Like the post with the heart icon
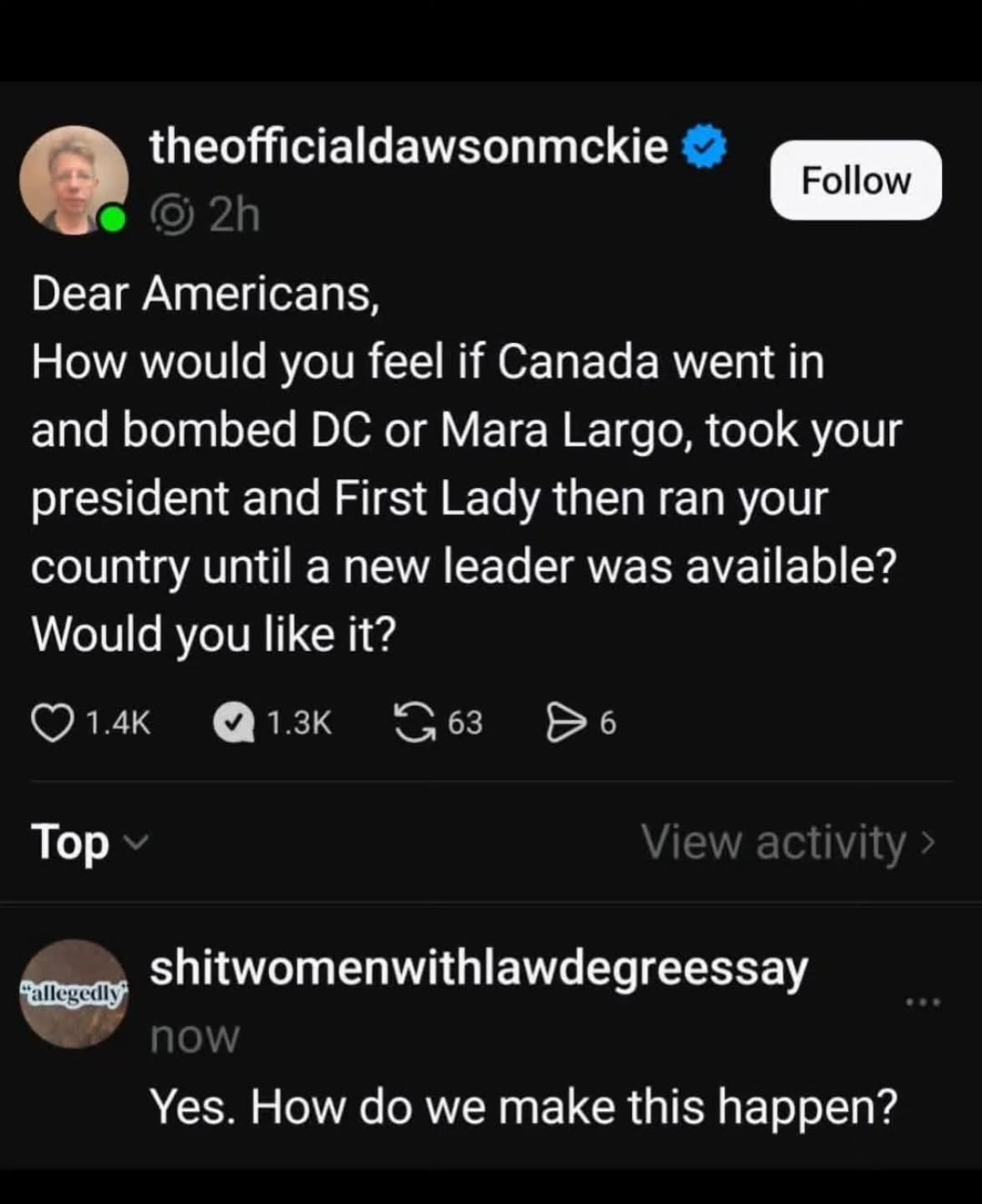 [x=52, y=723]
